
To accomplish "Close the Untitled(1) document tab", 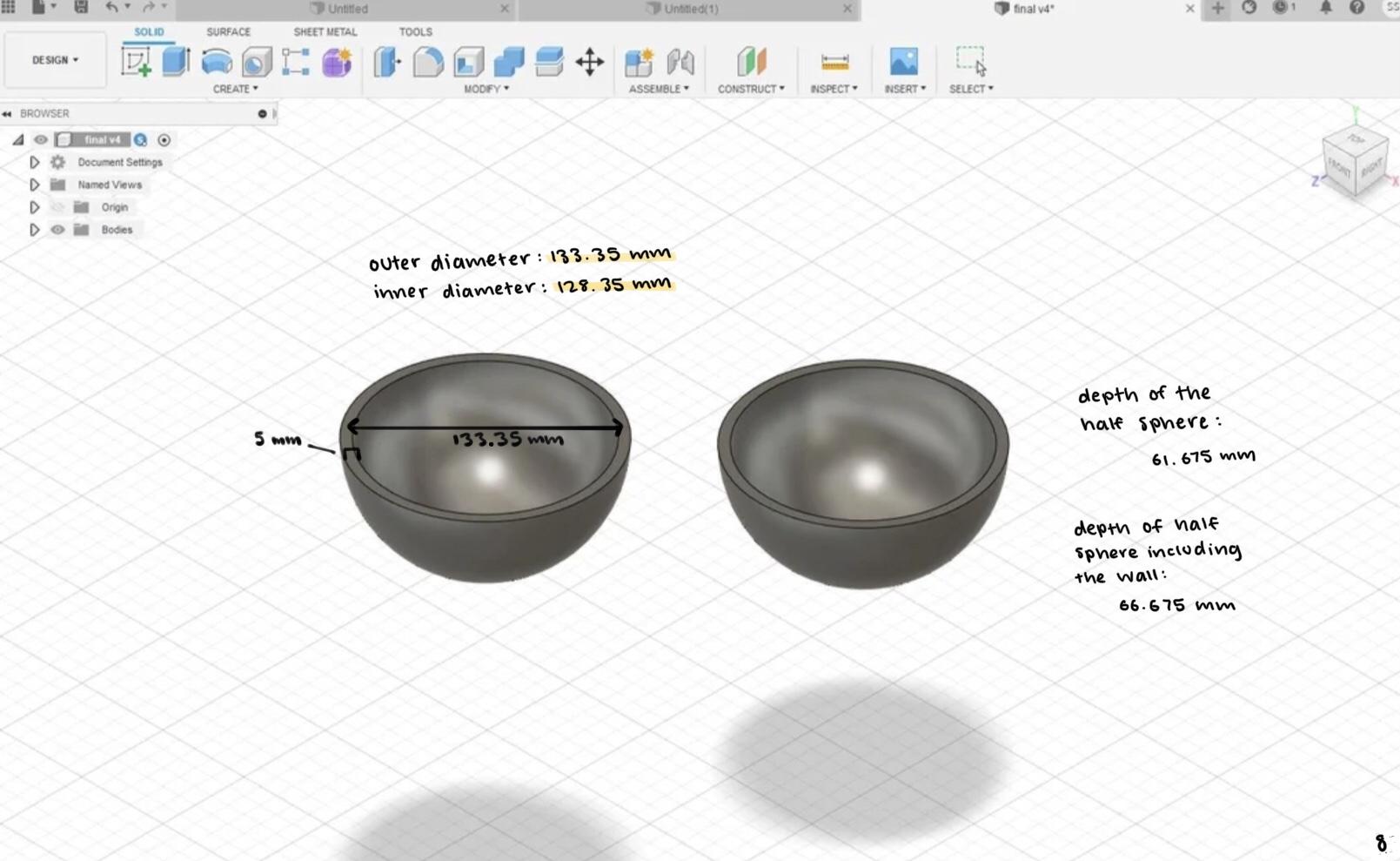I will point(847,9).
